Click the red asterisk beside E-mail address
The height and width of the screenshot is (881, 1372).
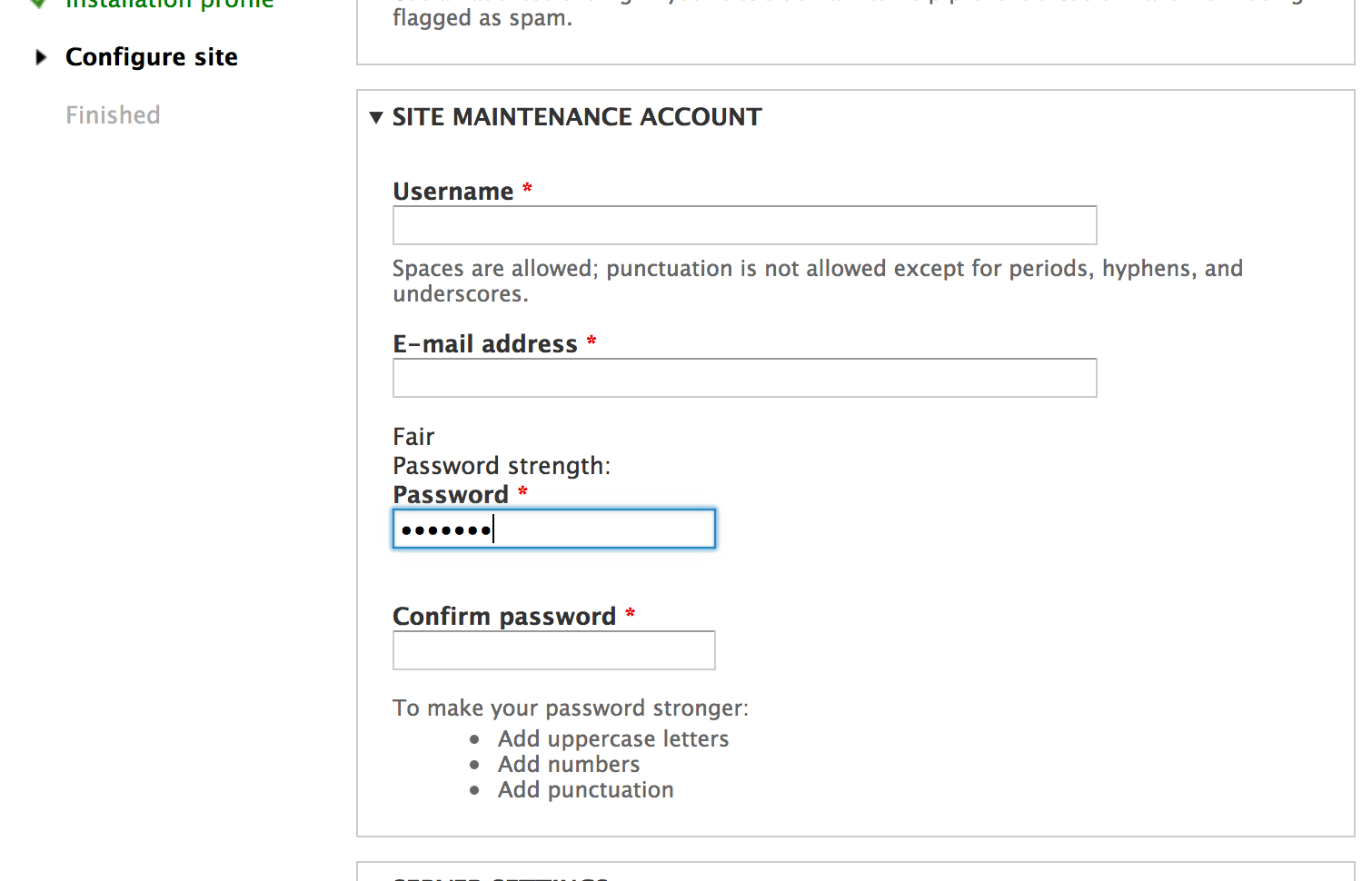pos(592,342)
